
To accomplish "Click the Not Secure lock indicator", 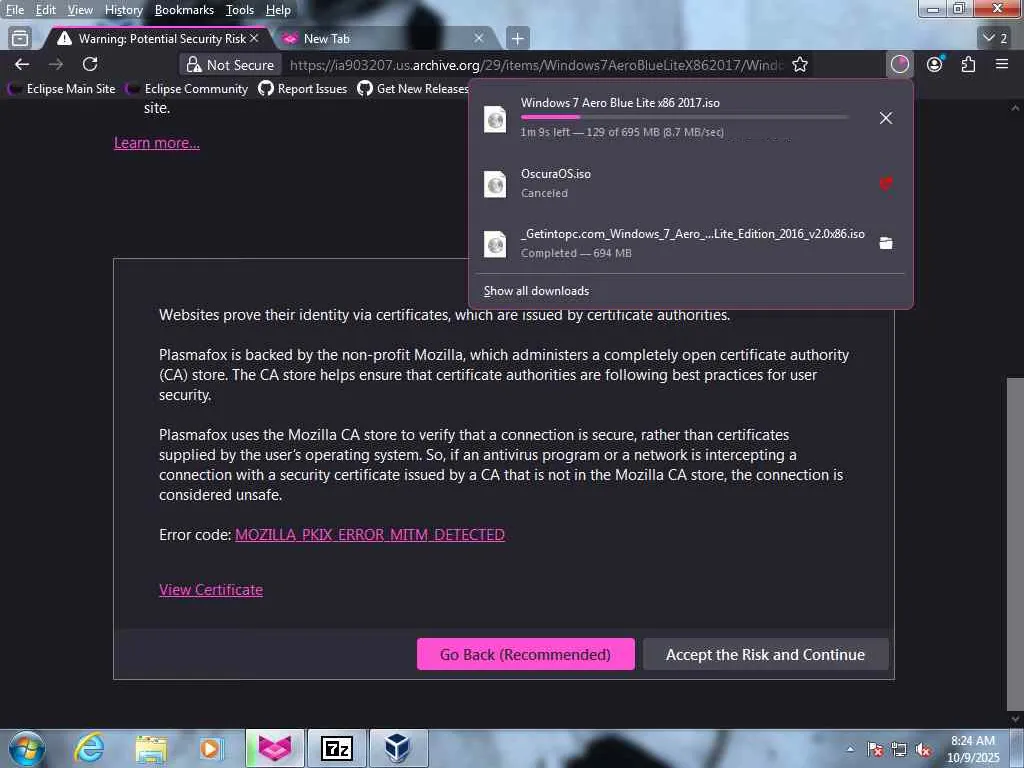I will click(230, 65).
